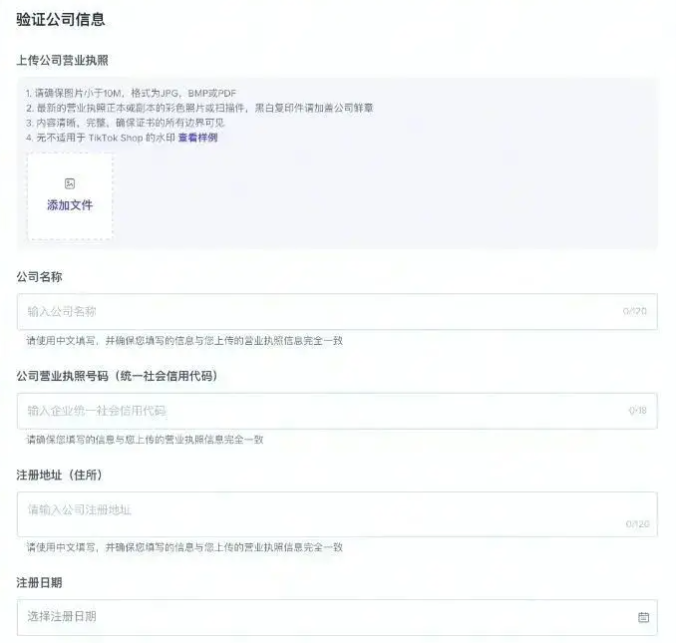Click the 公司营业执照号码（统一社会信用代码）label

[x=117, y=376]
